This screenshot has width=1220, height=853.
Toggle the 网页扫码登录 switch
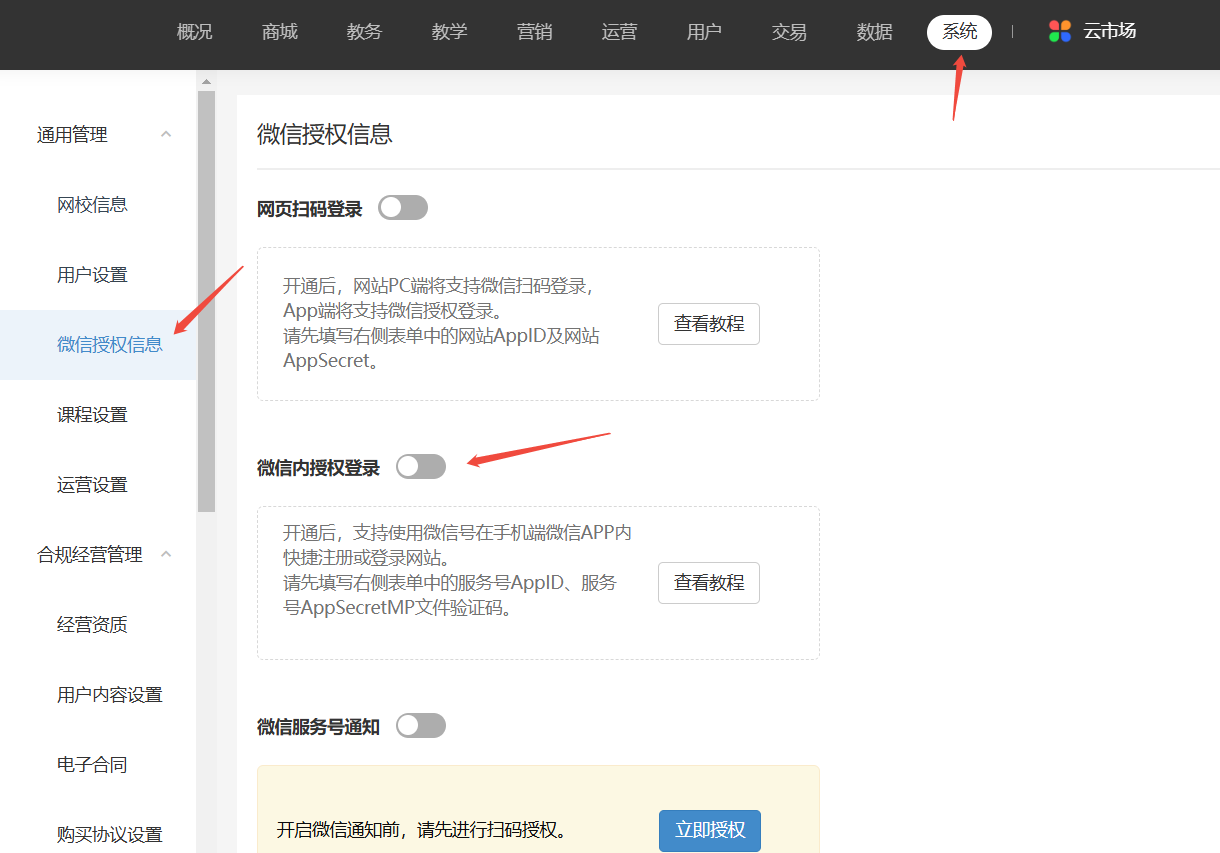point(403,208)
